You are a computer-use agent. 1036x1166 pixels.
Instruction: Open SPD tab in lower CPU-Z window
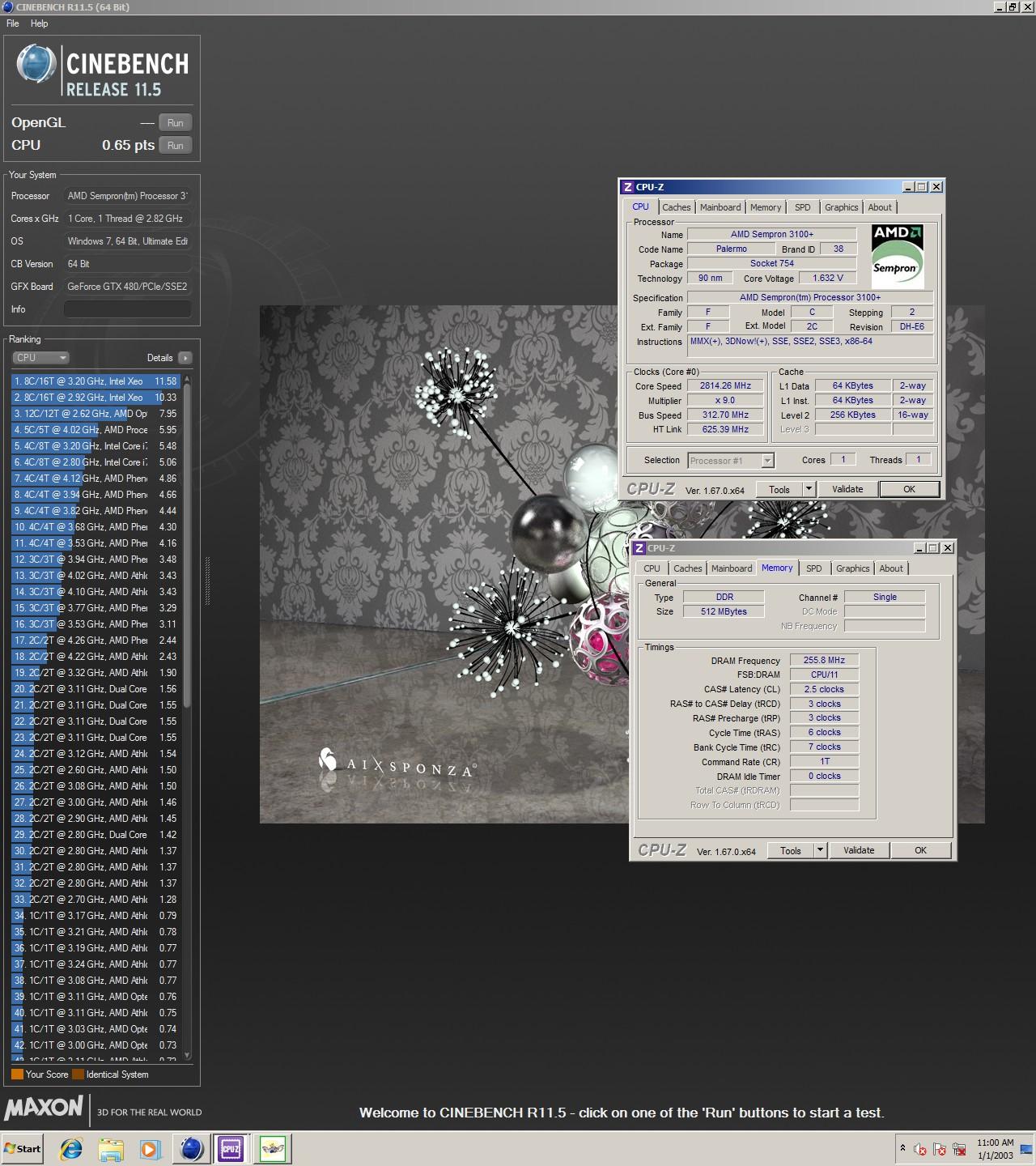[x=814, y=568]
